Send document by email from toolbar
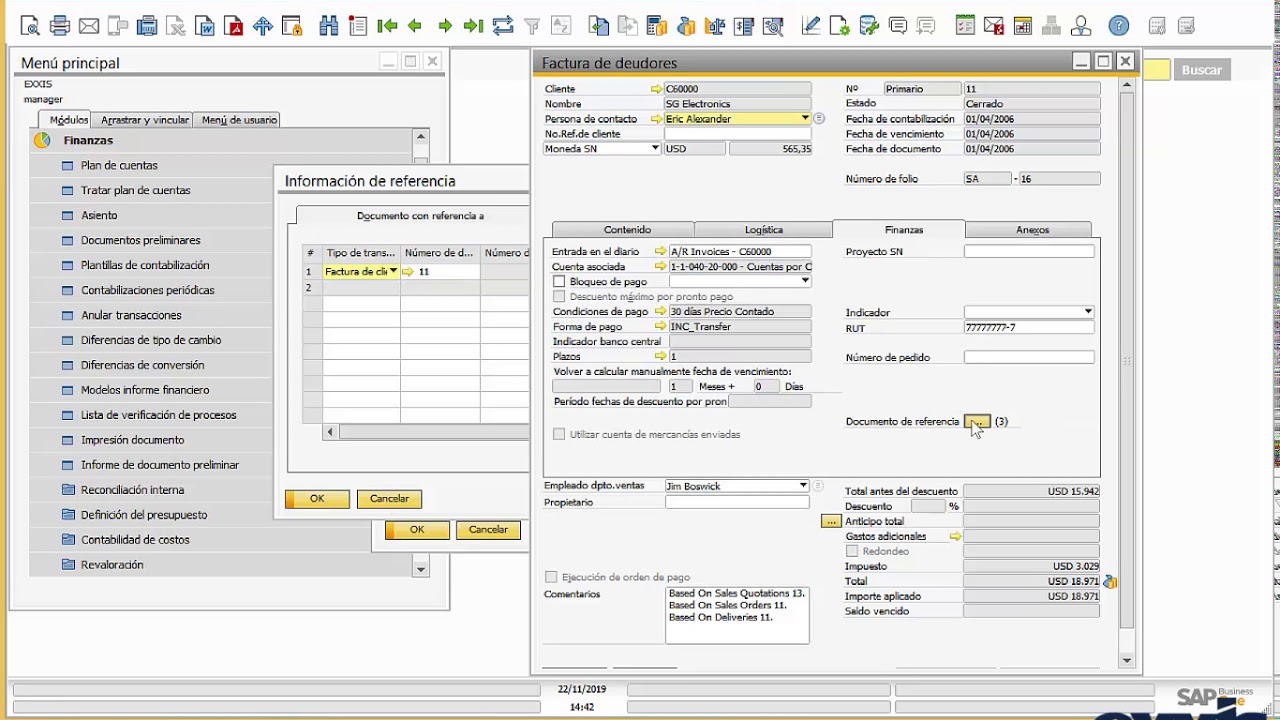 click(88, 26)
